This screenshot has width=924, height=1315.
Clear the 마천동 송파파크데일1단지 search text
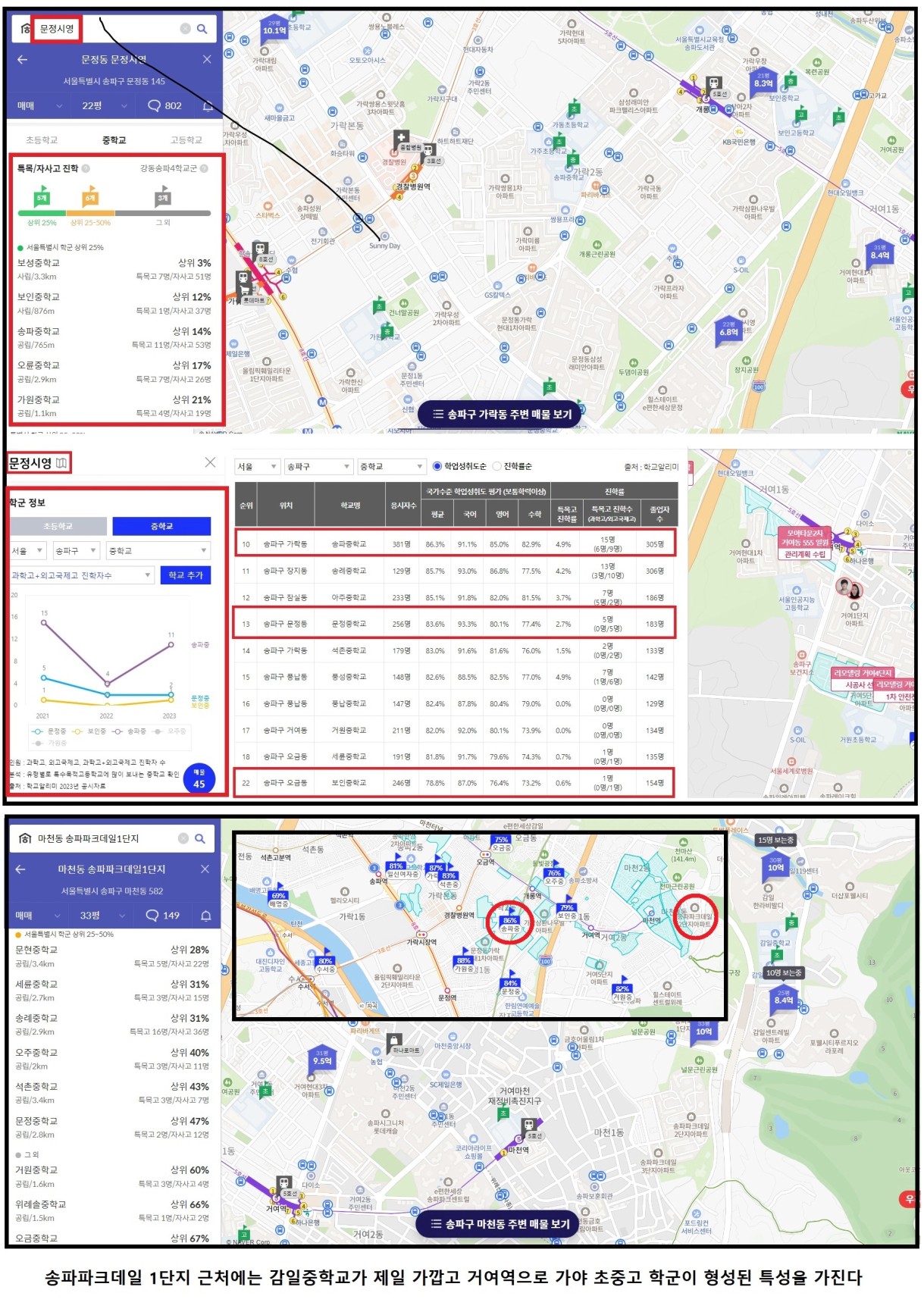coord(183,838)
